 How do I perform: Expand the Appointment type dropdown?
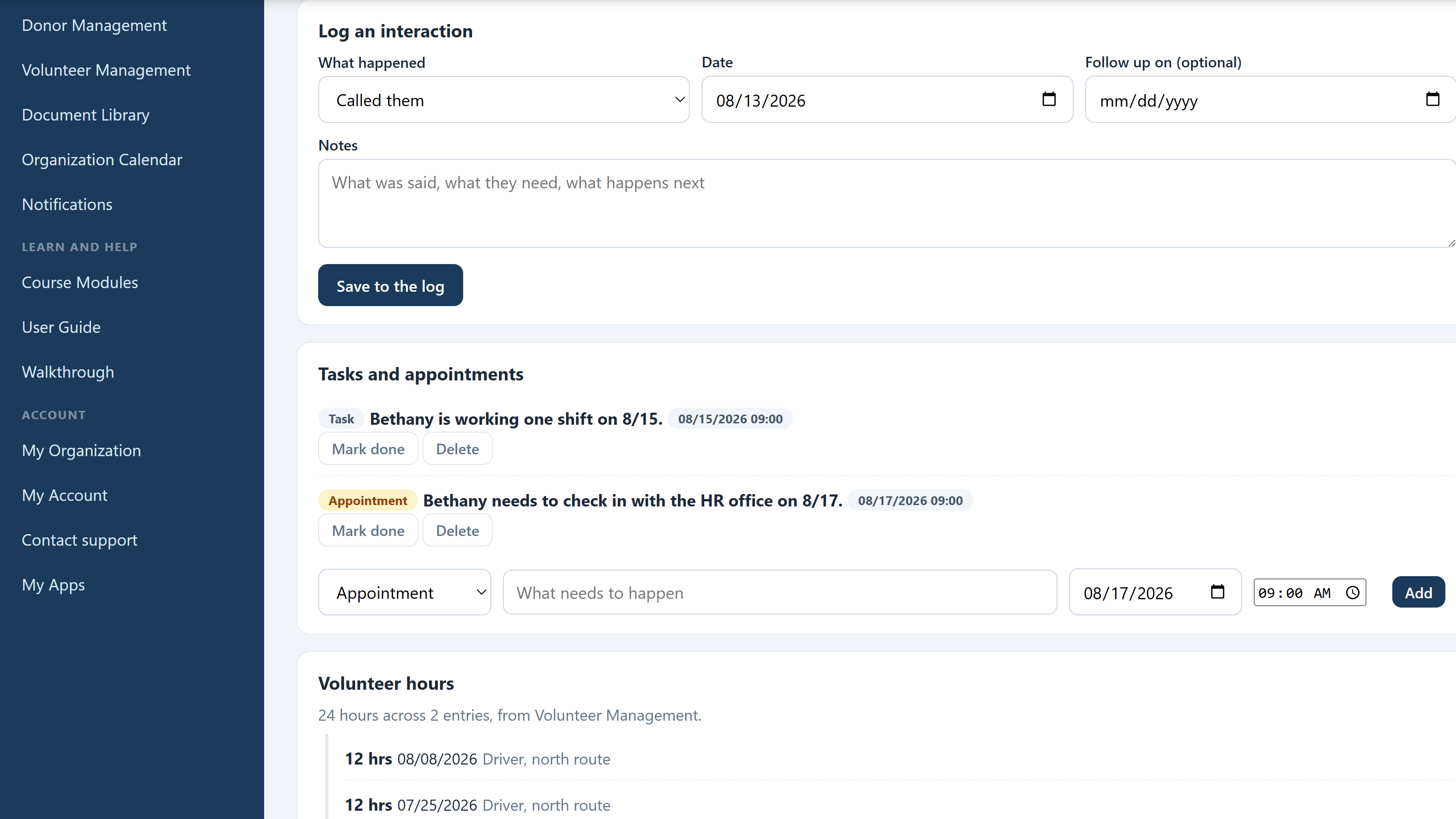(x=405, y=592)
